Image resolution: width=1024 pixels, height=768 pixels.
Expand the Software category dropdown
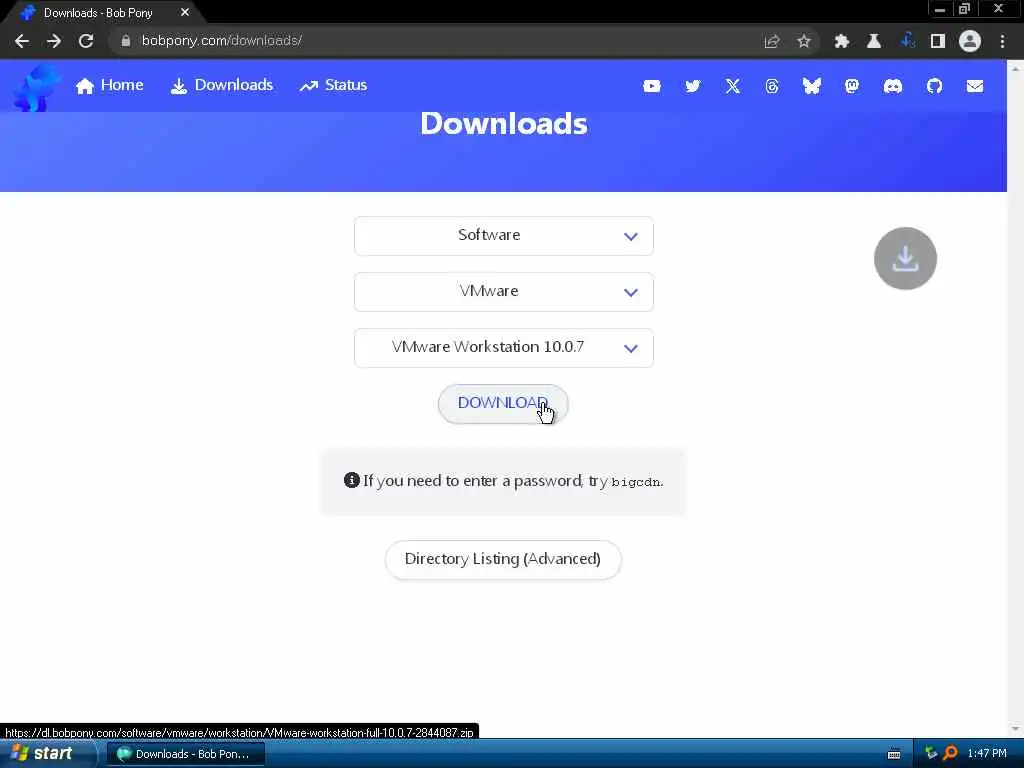(x=504, y=236)
